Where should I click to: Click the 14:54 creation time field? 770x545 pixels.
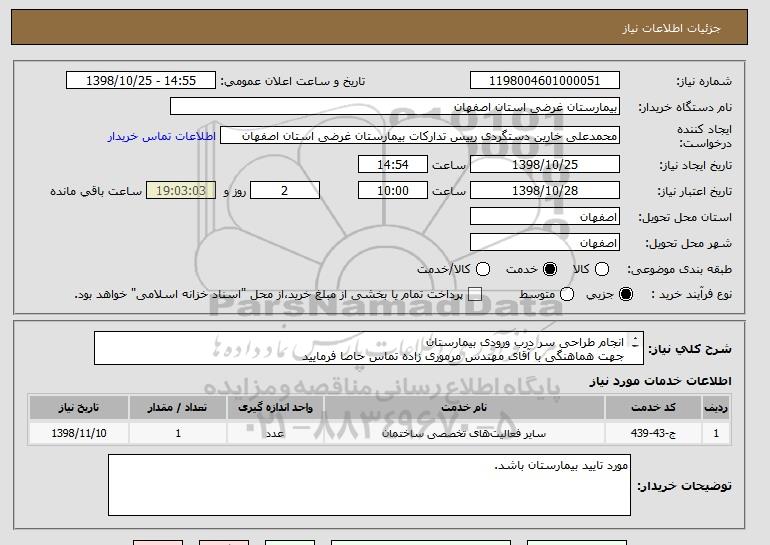[x=393, y=164]
